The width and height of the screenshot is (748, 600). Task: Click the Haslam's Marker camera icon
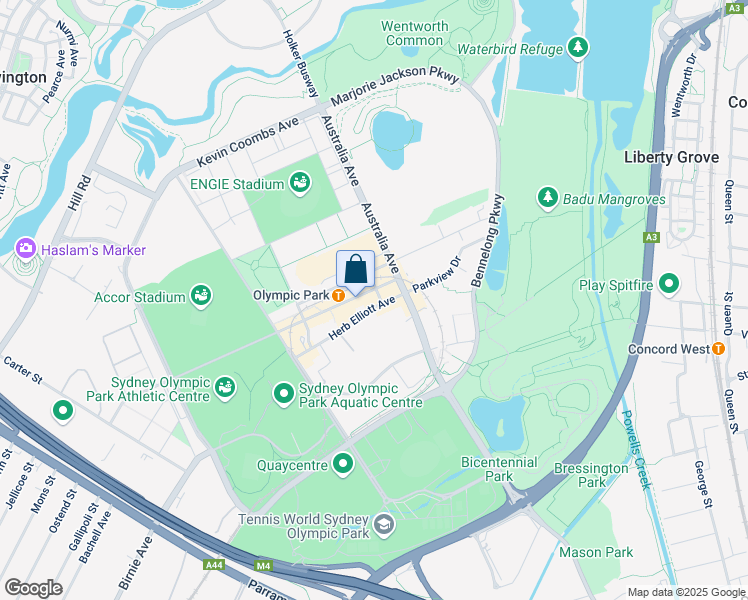(x=26, y=248)
